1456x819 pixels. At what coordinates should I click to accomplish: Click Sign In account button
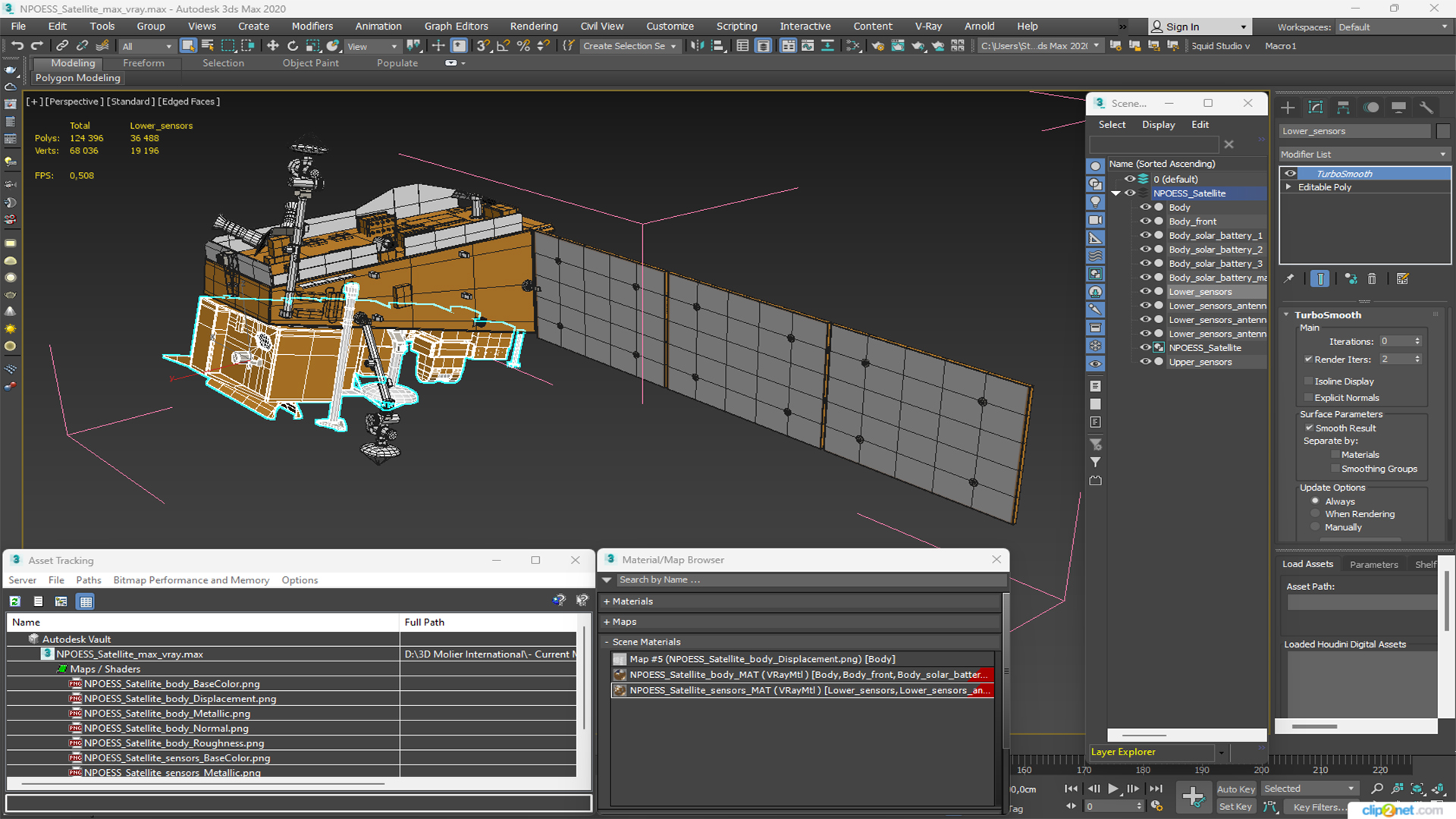(1199, 27)
